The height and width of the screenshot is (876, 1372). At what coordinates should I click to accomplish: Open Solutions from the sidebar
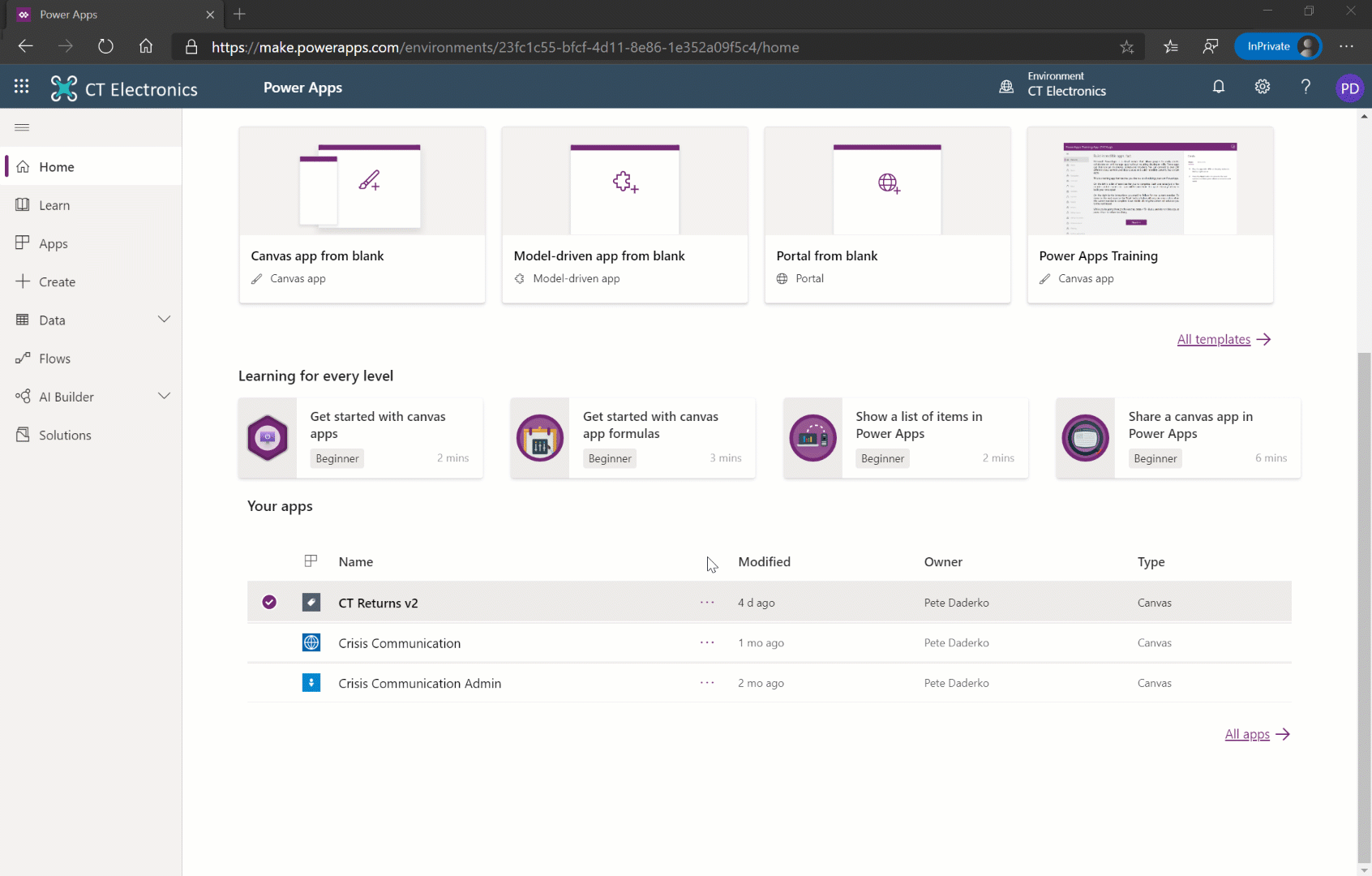(x=65, y=435)
